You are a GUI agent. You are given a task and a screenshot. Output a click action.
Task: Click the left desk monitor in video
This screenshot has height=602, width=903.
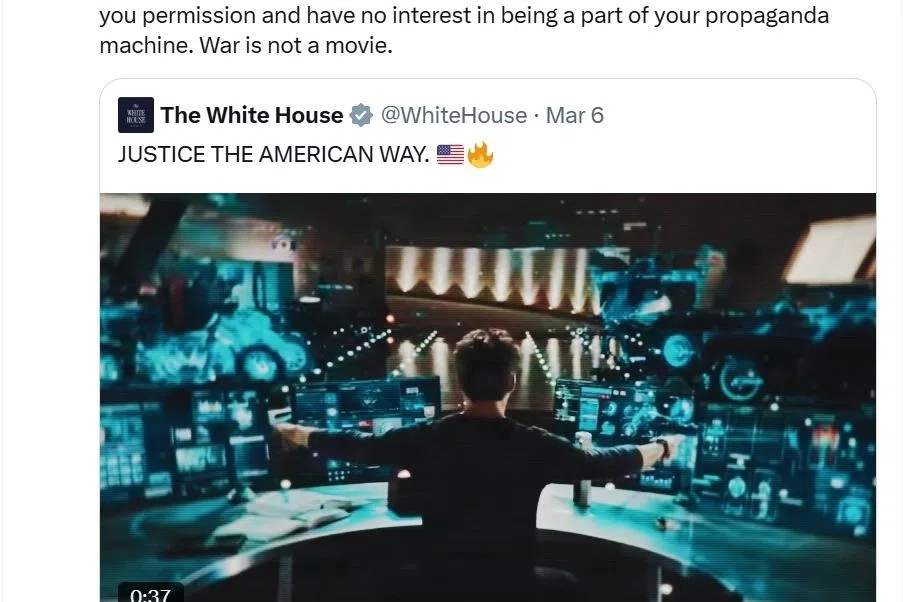(x=367, y=403)
